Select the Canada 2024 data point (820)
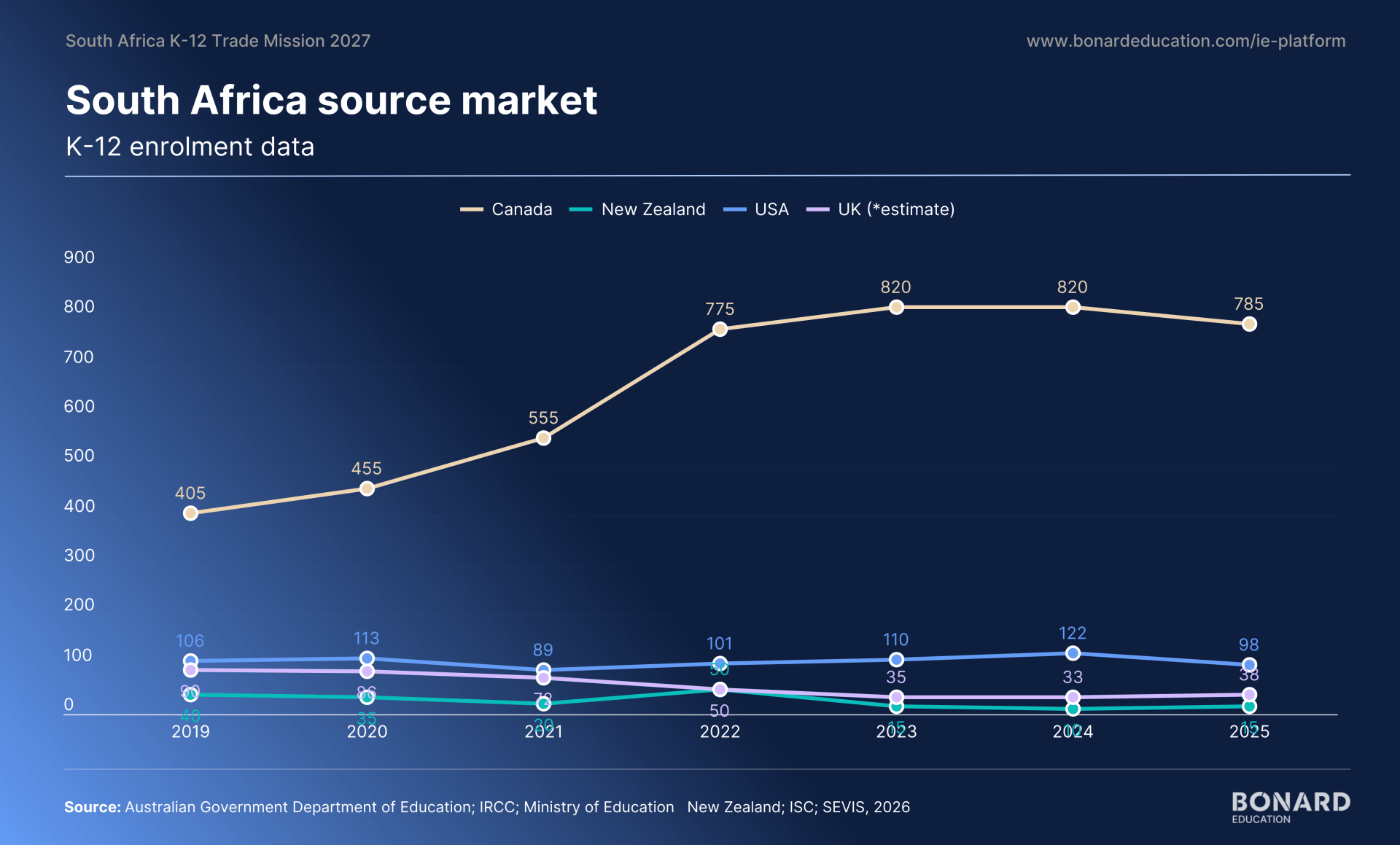Image resolution: width=1400 pixels, height=845 pixels. tap(1073, 307)
